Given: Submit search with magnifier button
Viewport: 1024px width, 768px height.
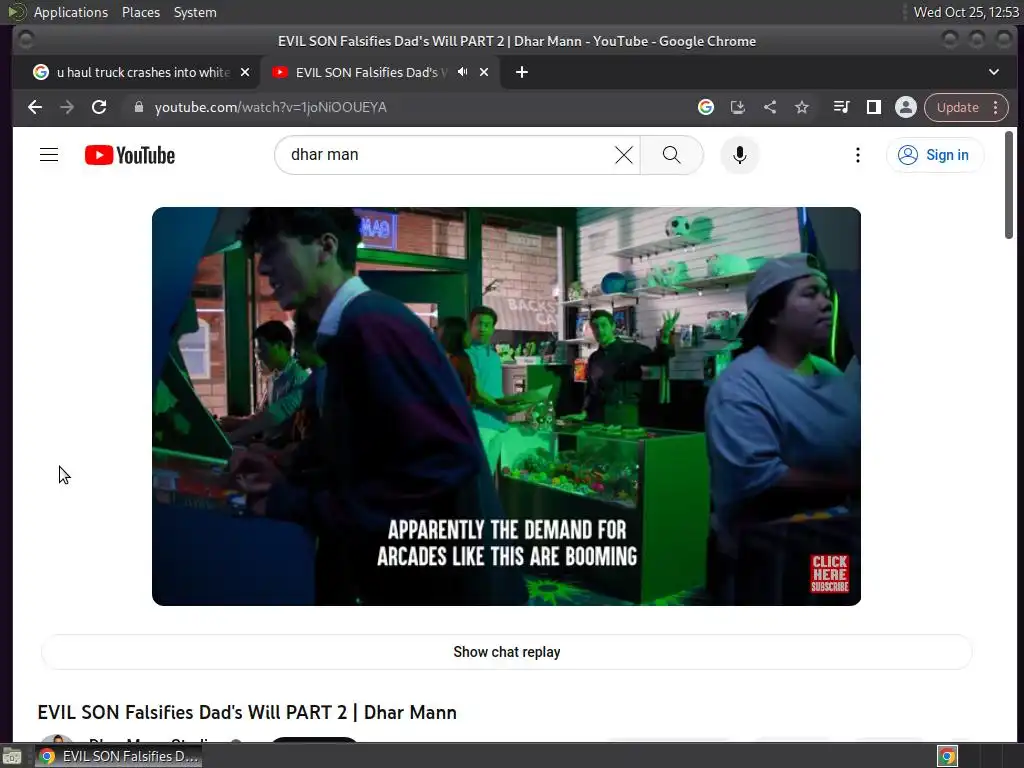Looking at the screenshot, I should 671,155.
